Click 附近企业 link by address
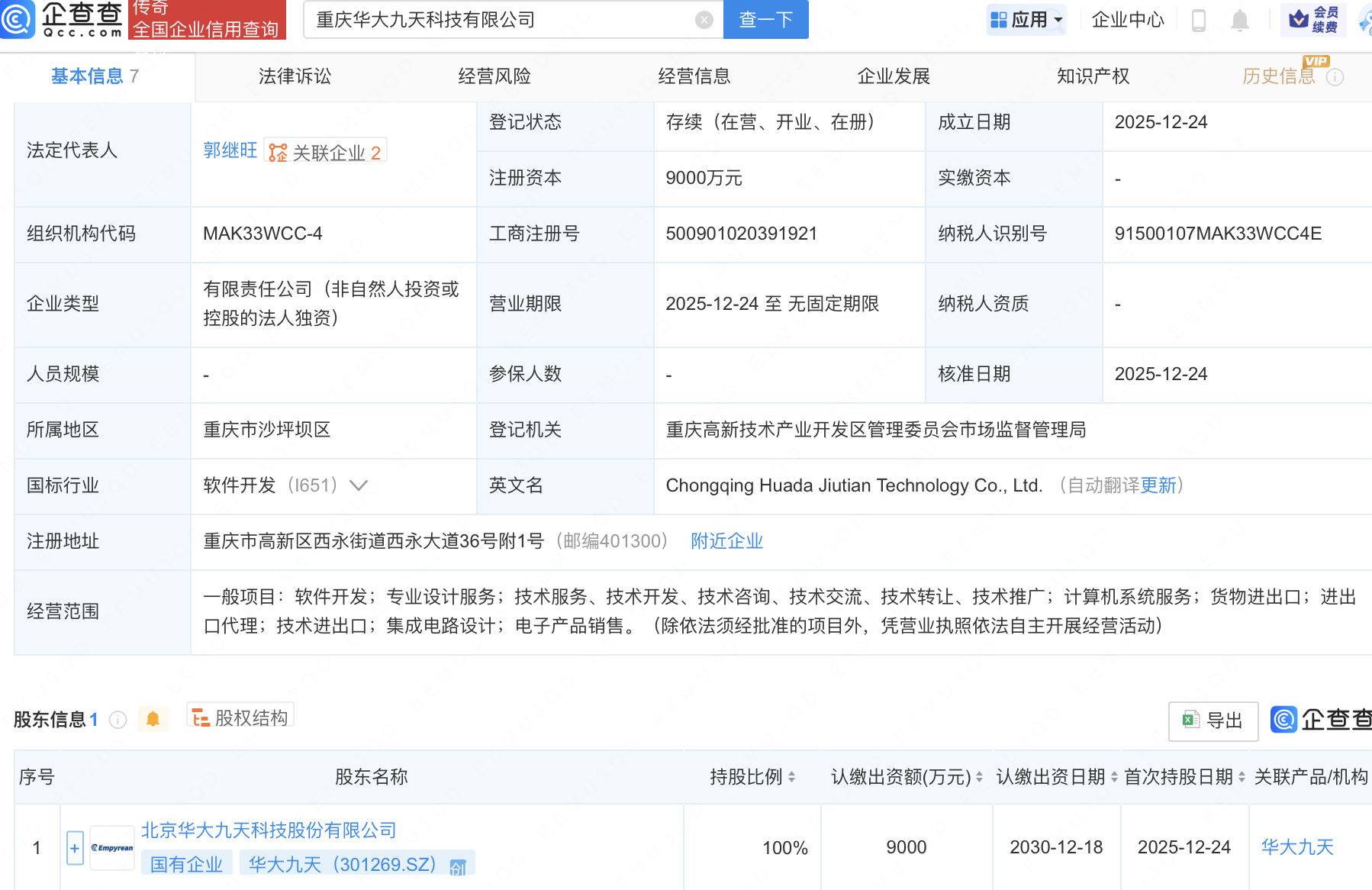Screen dimensions: 1372x890 pos(726,541)
